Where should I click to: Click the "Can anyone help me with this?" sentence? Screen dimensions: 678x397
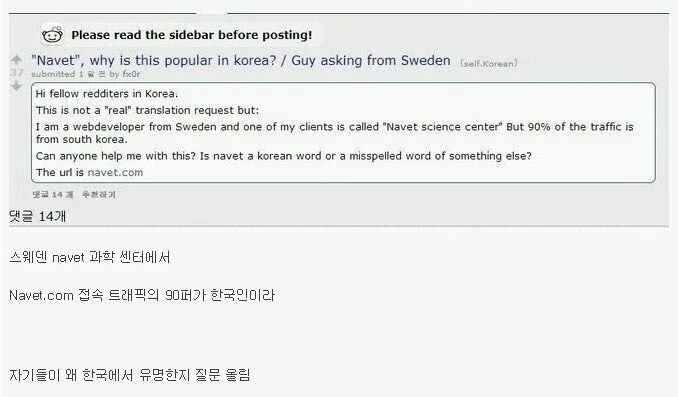click(x=284, y=156)
